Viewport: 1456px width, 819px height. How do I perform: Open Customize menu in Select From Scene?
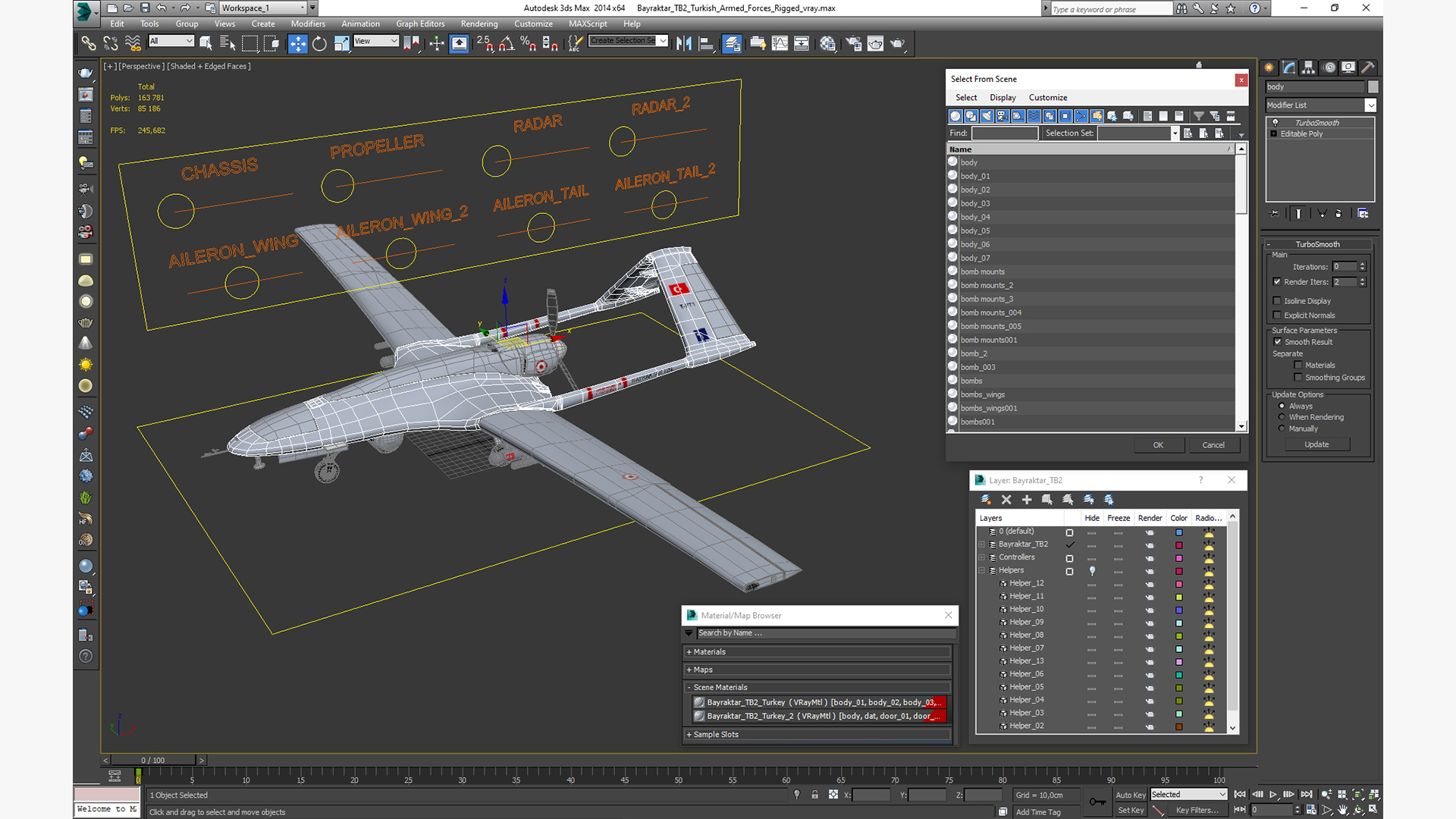1048,98
